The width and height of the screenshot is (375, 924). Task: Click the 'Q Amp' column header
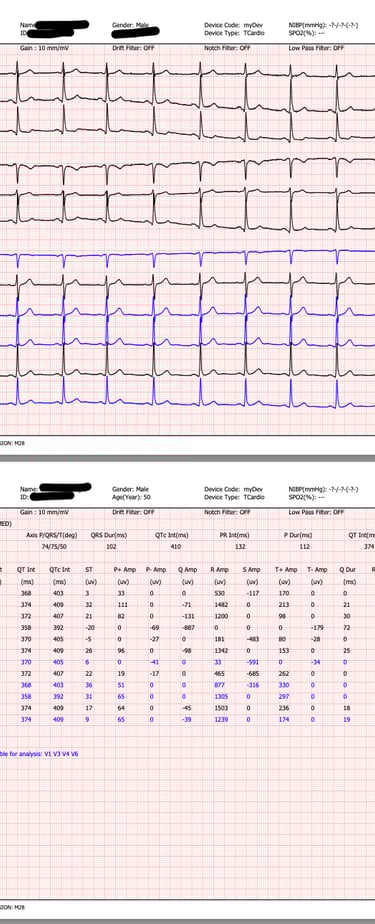click(x=187, y=570)
